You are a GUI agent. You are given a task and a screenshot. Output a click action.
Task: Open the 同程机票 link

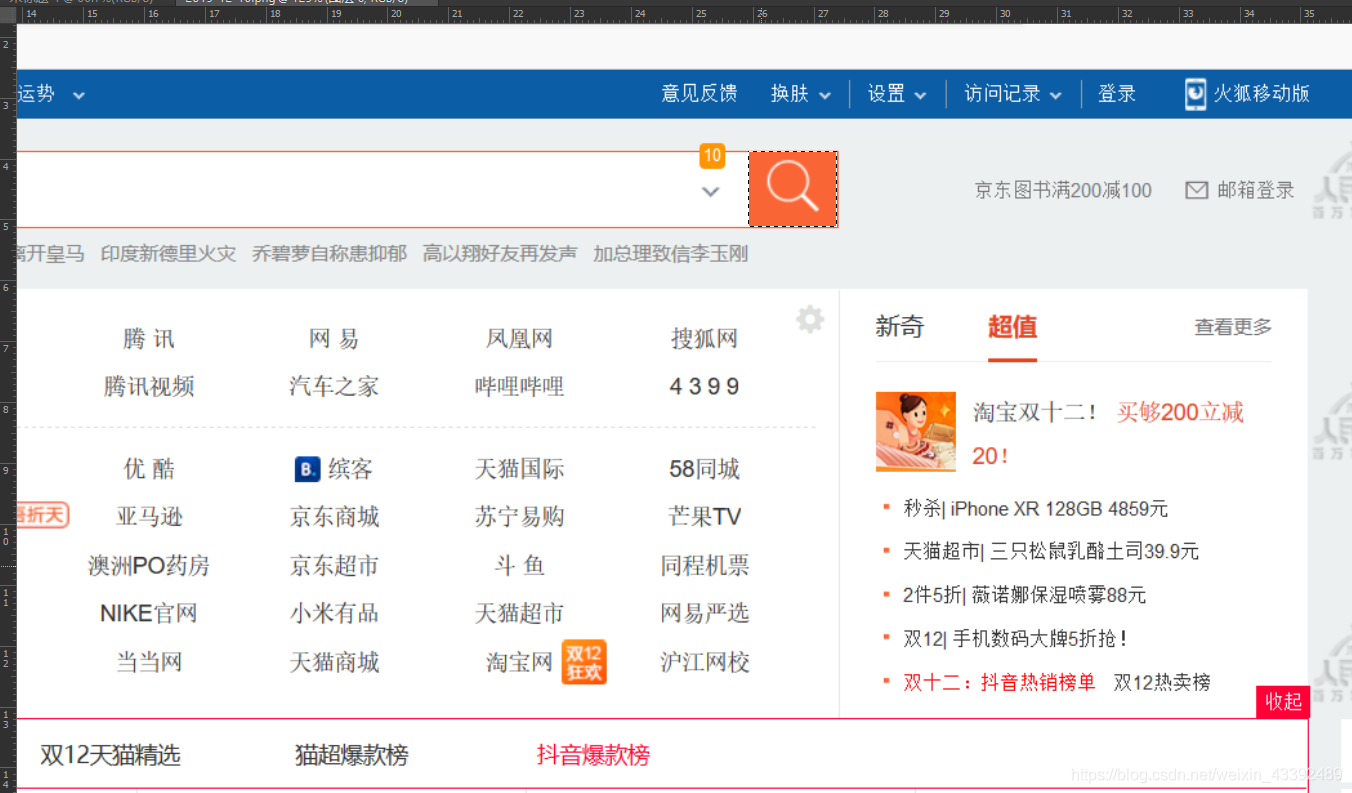pyautogui.click(x=704, y=566)
